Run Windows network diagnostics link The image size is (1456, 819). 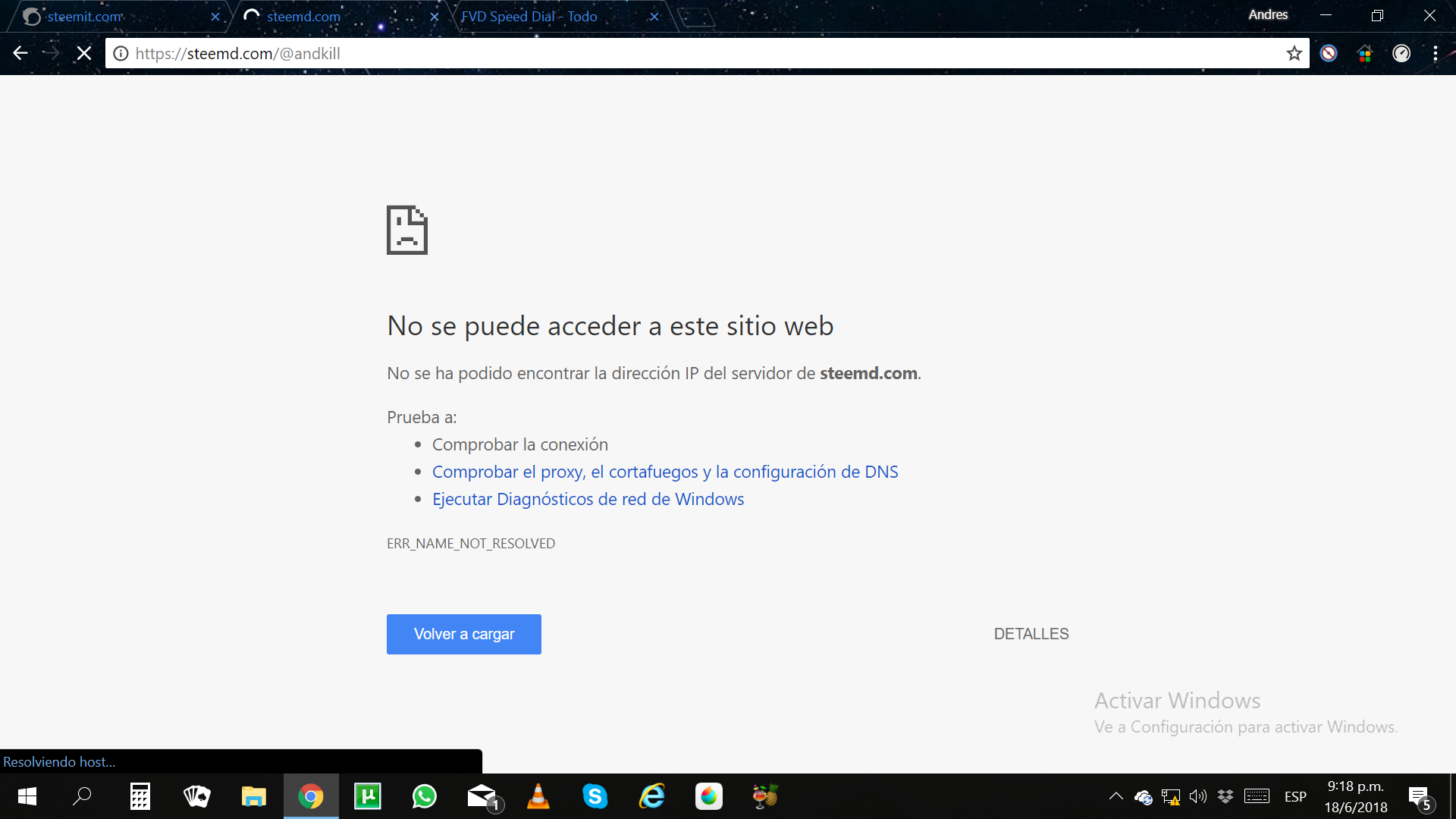[588, 499]
